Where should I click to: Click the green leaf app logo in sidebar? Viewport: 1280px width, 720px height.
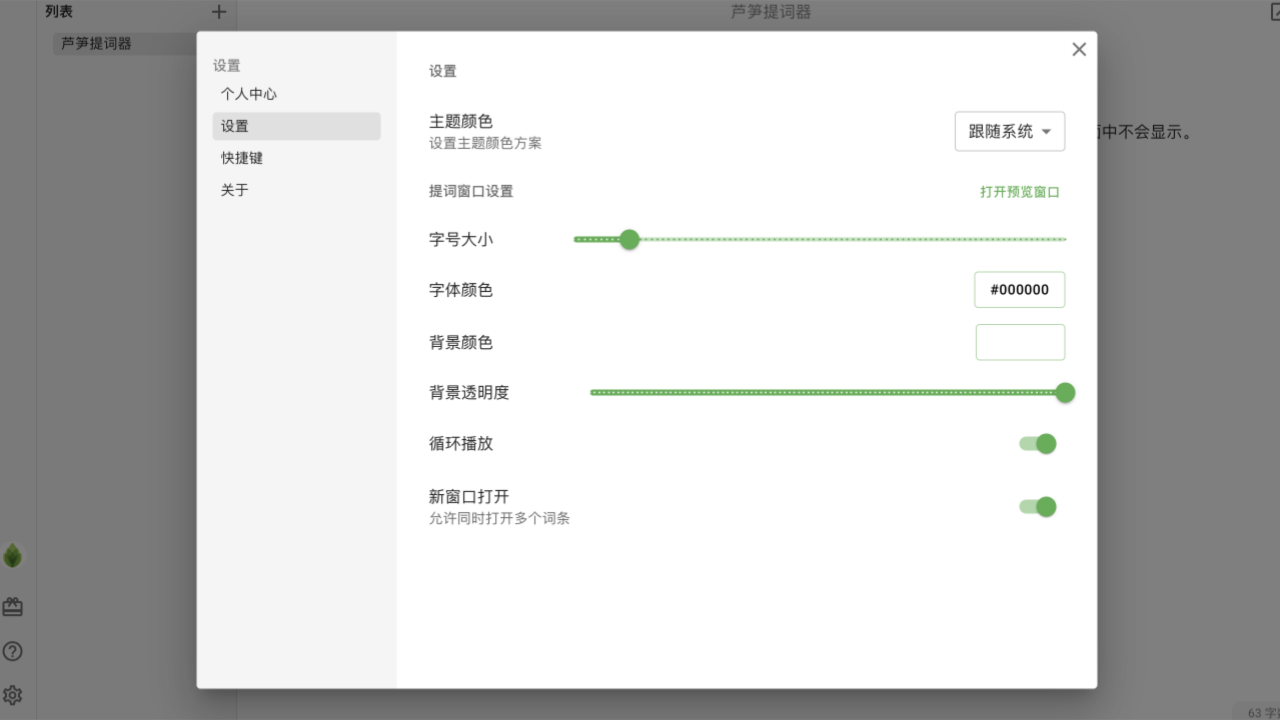(13, 555)
